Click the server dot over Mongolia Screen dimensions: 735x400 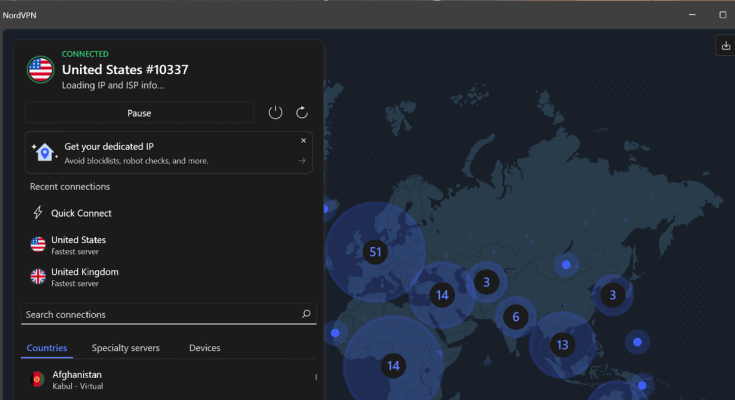tap(566, 265)
